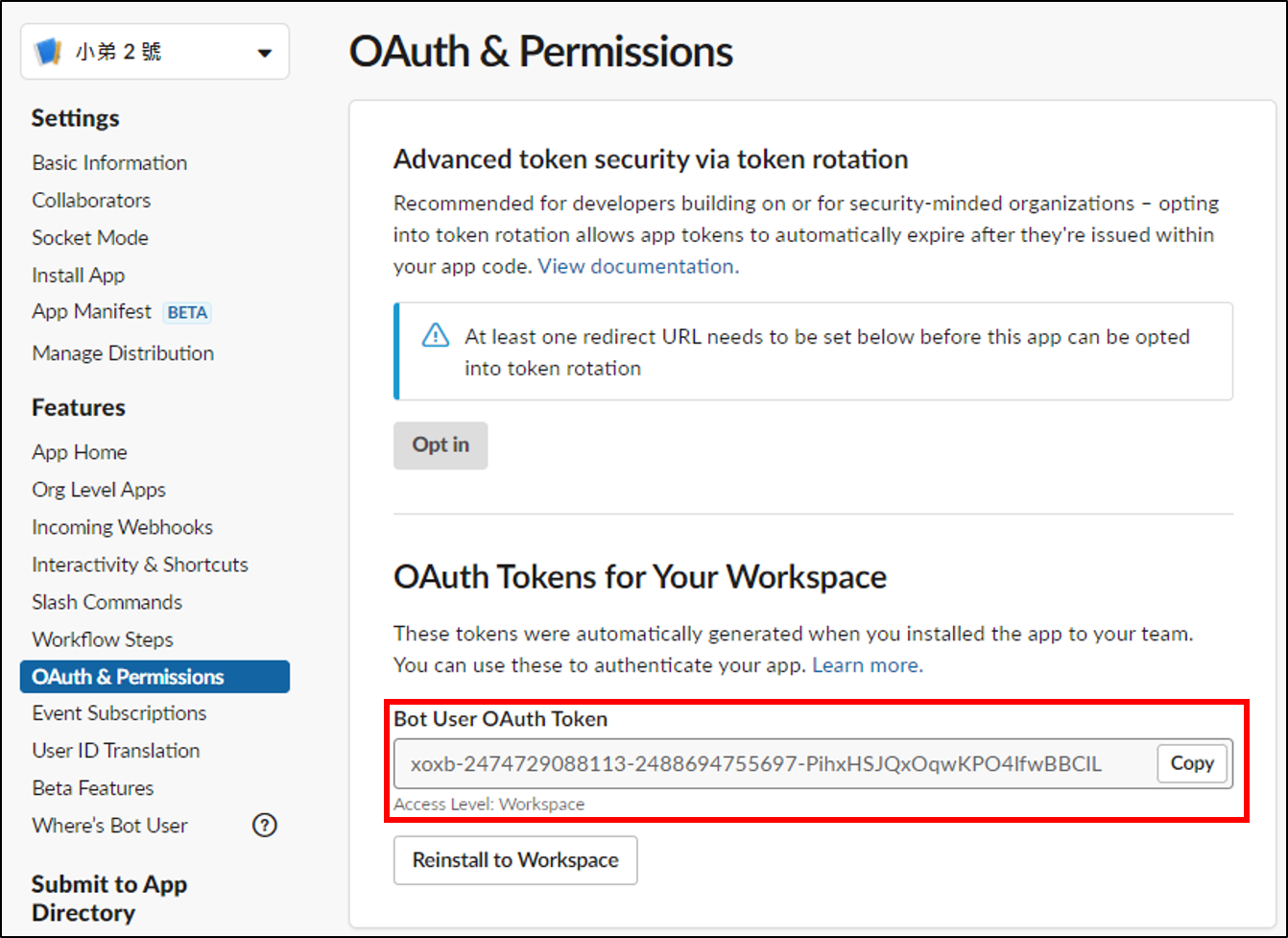This screenshot has width=1288, height=938.
Task: Navigate to User ID Translation
Action: coord(115,751)
